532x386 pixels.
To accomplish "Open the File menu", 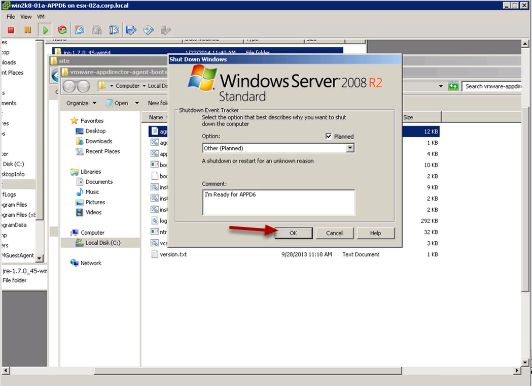I will coord(11,17).
